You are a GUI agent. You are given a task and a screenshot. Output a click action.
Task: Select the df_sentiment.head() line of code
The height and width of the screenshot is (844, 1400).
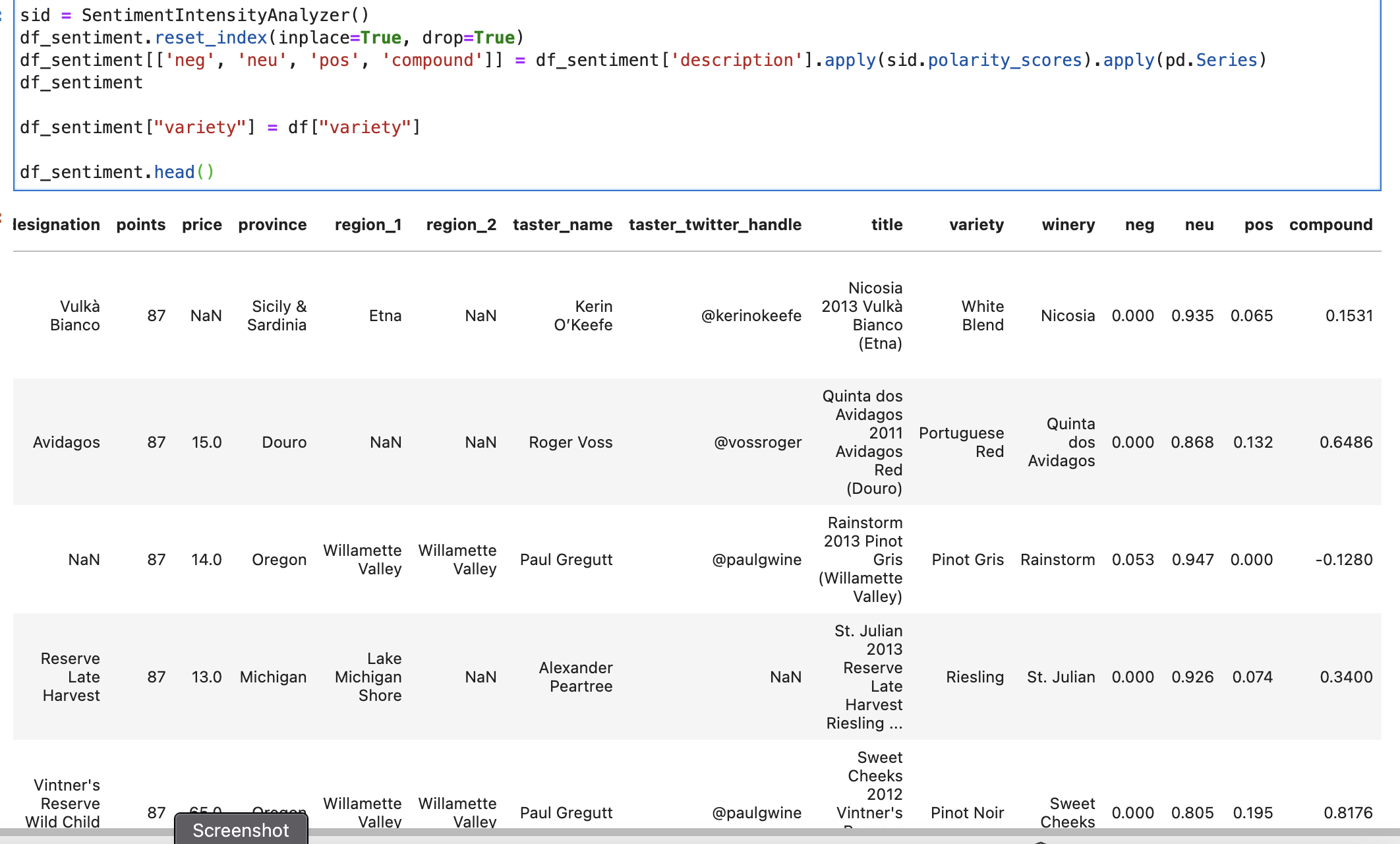click(x=117, y=171)
